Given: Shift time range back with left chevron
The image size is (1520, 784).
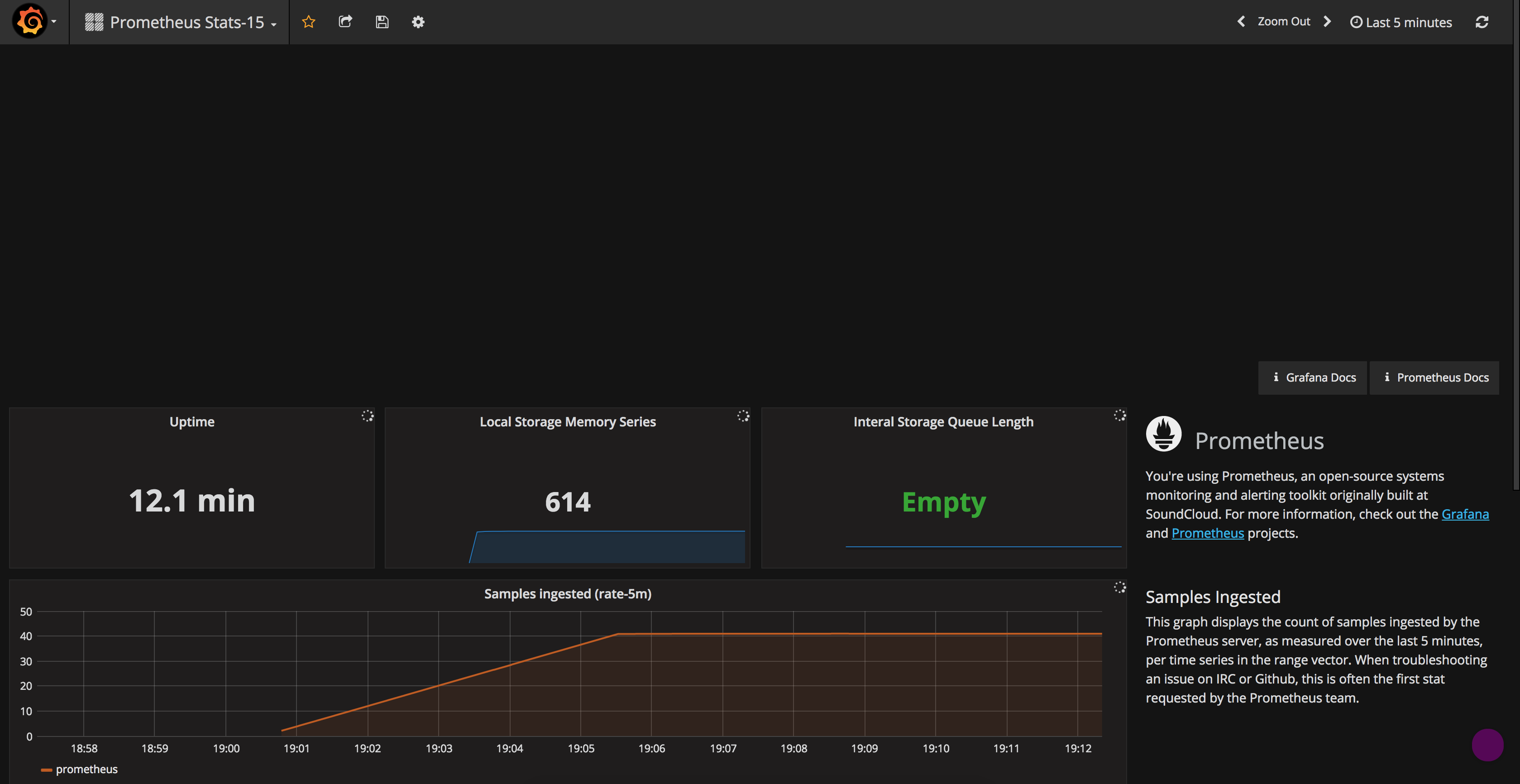Looking at the screenshot, I should (1242, 22).
